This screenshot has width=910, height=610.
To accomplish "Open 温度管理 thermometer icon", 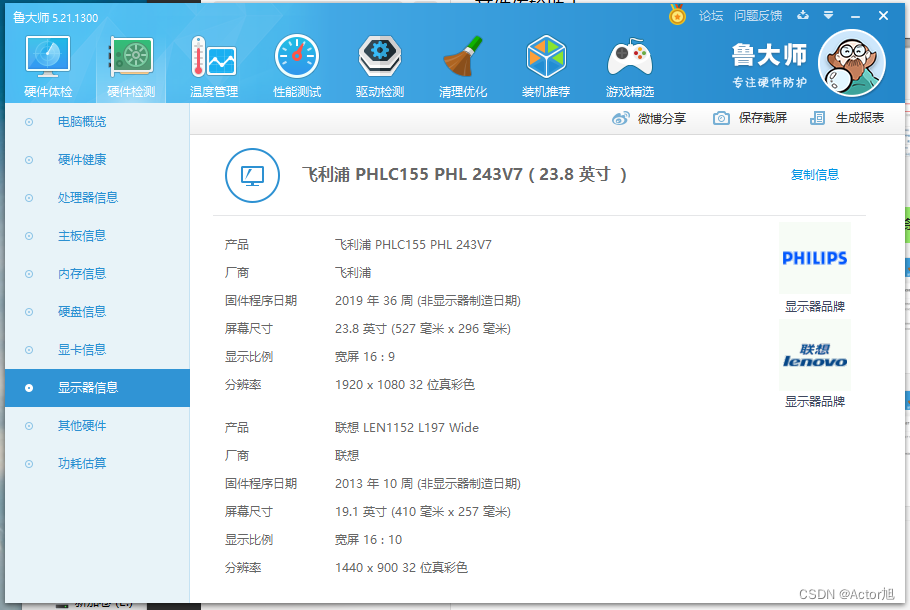I will (214, 57).
